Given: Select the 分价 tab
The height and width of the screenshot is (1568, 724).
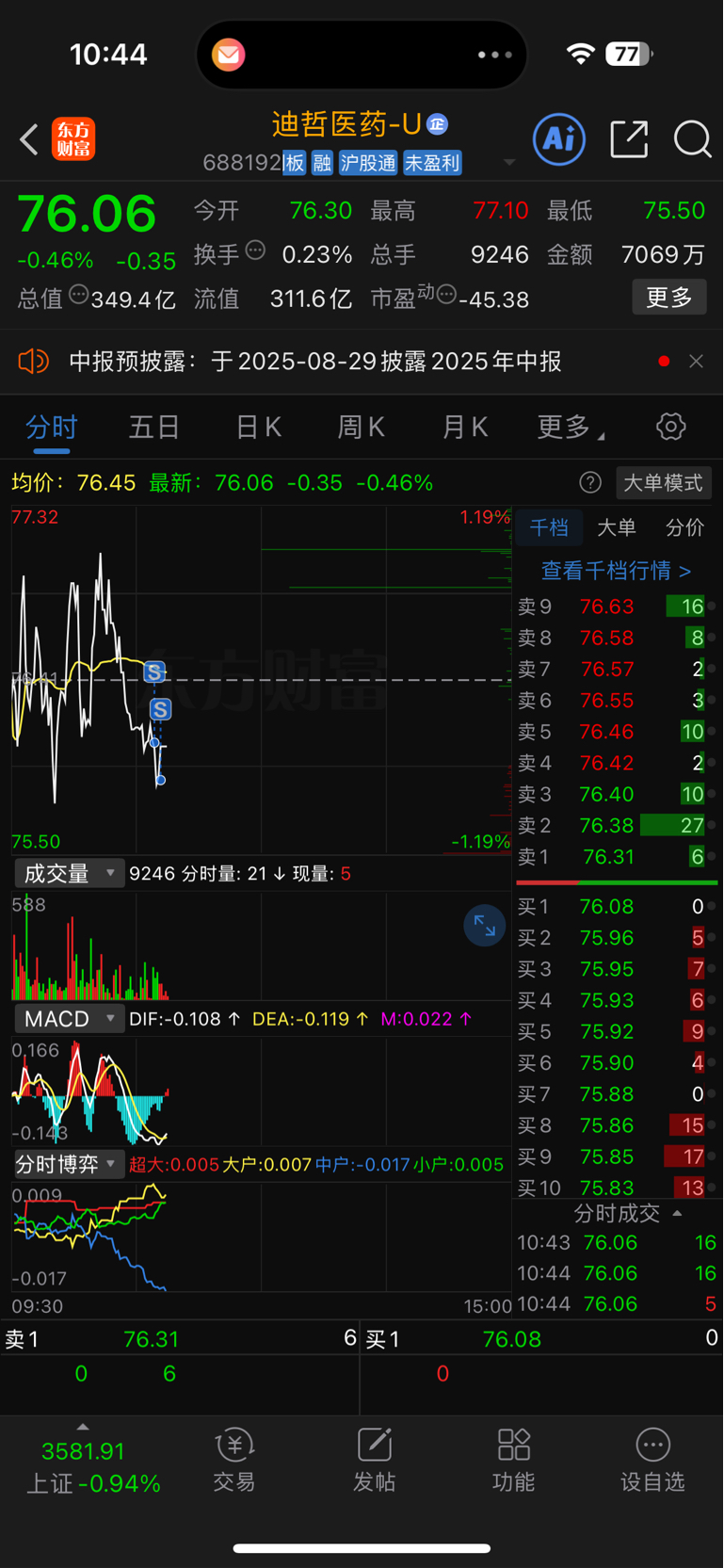Looking at the screenshot, I should click(684, 527).
